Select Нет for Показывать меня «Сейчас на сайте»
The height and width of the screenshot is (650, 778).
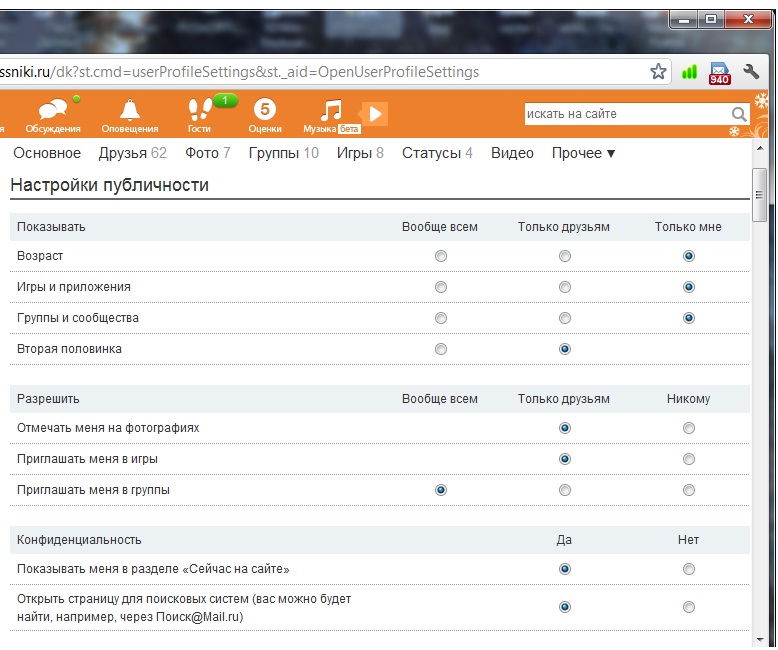(688, 569)
